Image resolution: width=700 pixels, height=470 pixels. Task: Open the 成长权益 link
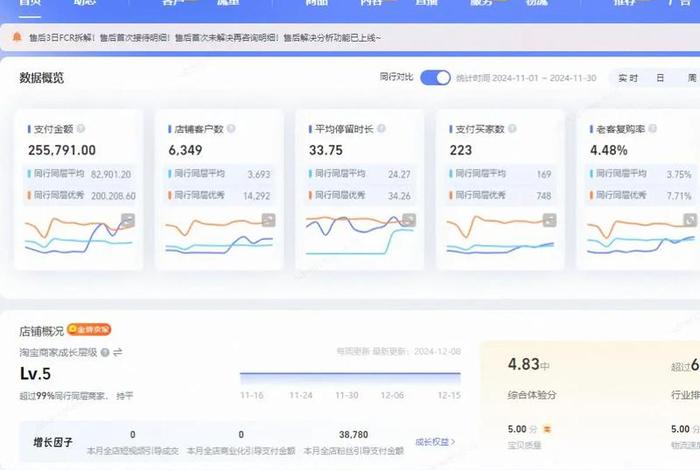pos(435,442)
